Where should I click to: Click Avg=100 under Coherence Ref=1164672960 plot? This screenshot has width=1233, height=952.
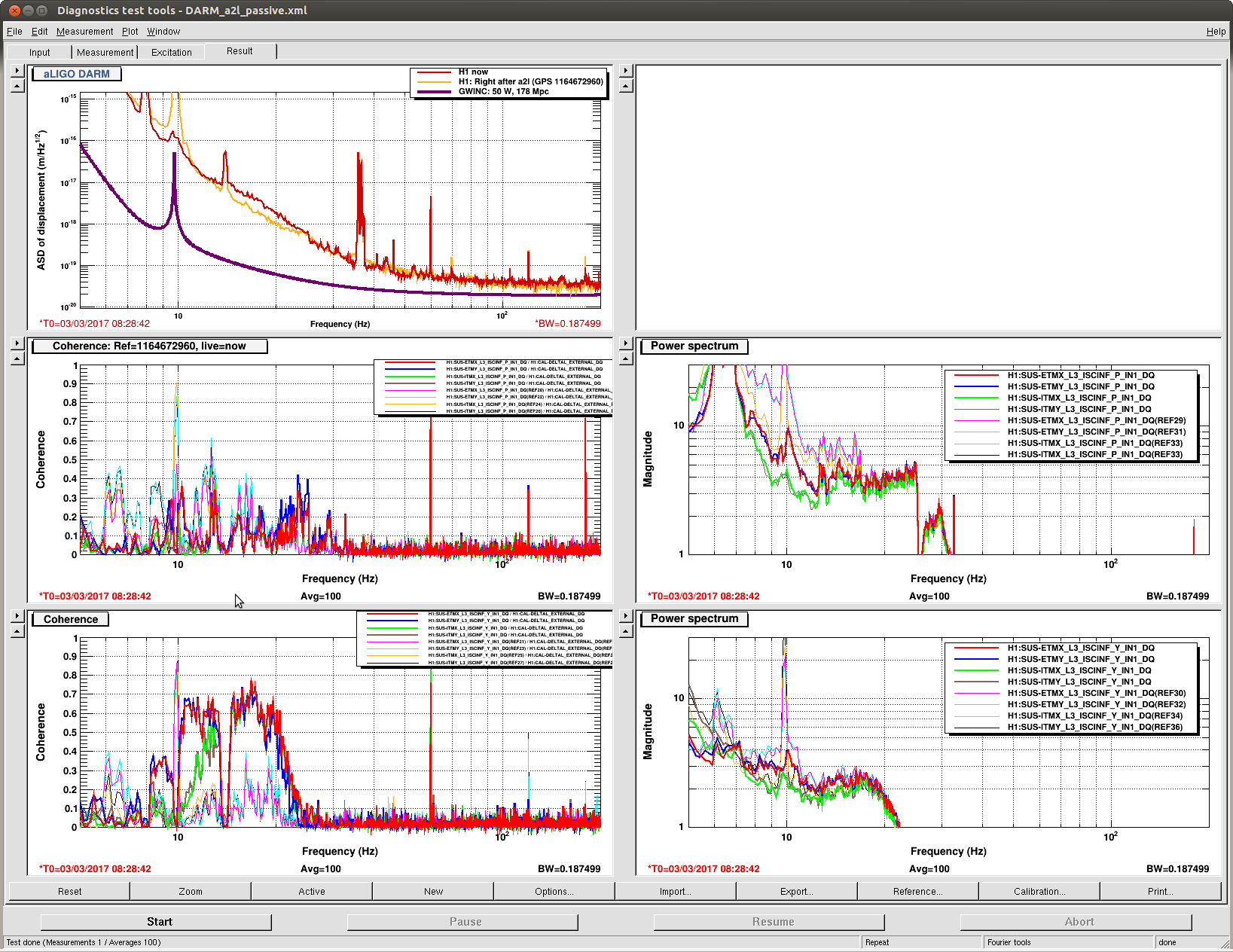(321, 597)
